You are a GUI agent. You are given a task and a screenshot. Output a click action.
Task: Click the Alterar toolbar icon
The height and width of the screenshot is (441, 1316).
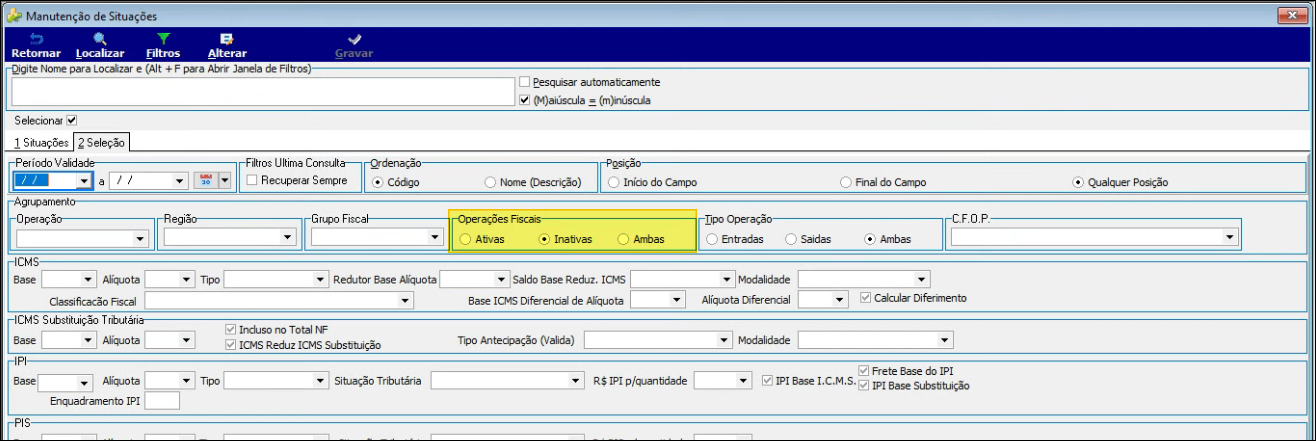(226, 39)
